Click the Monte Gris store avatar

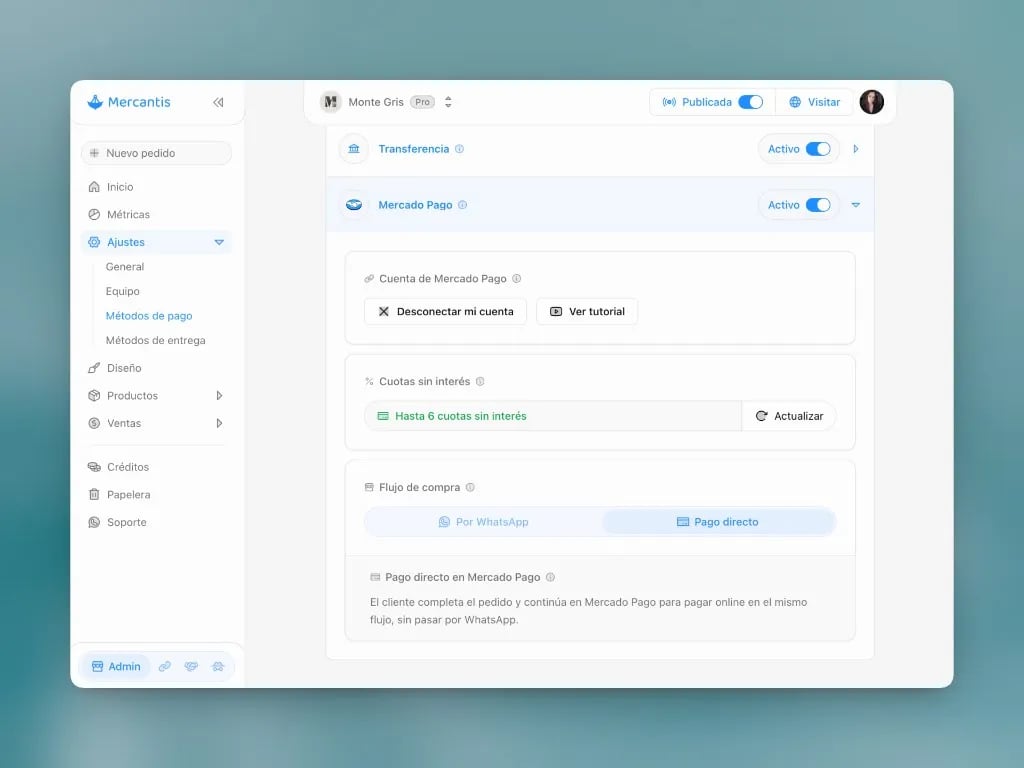[x=330, y=102]
